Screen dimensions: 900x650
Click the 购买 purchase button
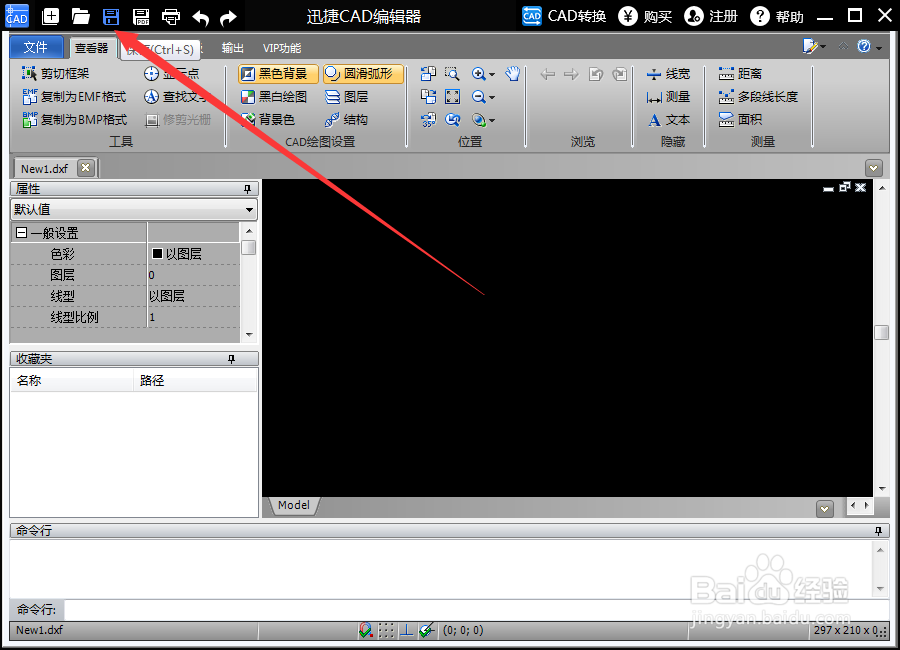click(645, 16)
